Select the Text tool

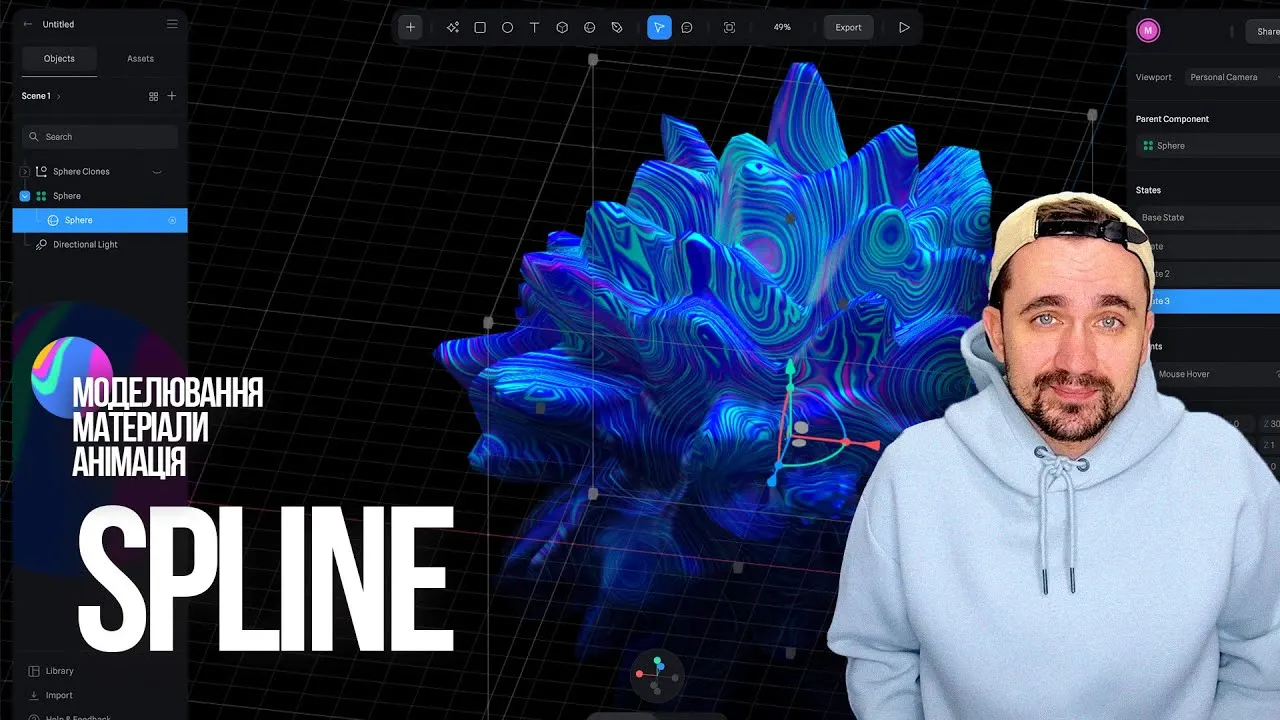click(x=534, y=28)
